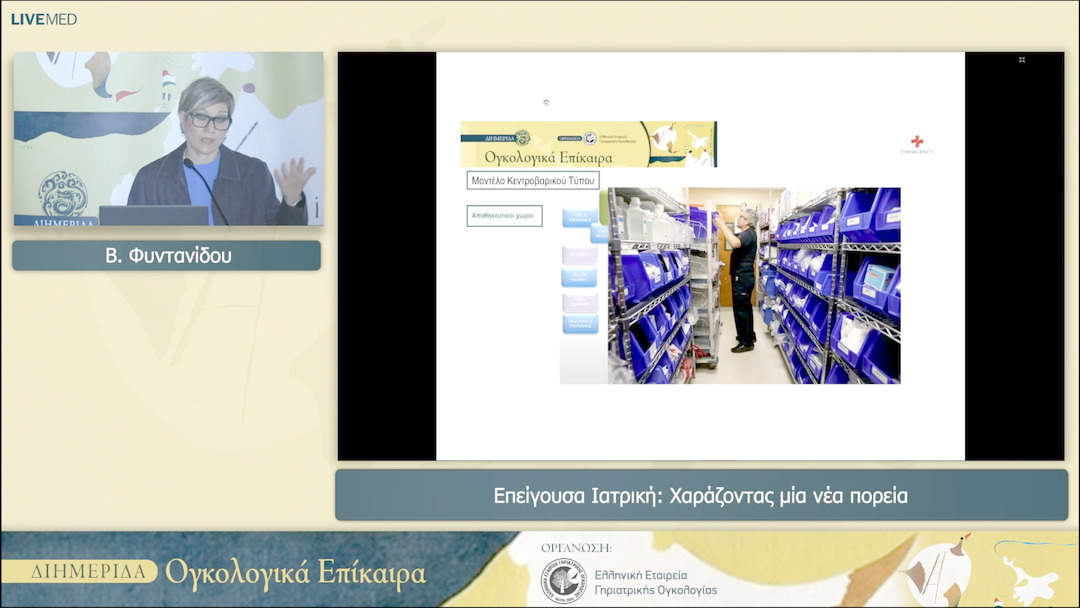Click the LIVEMED logo in the top-left corner

[x=43, y=19]
